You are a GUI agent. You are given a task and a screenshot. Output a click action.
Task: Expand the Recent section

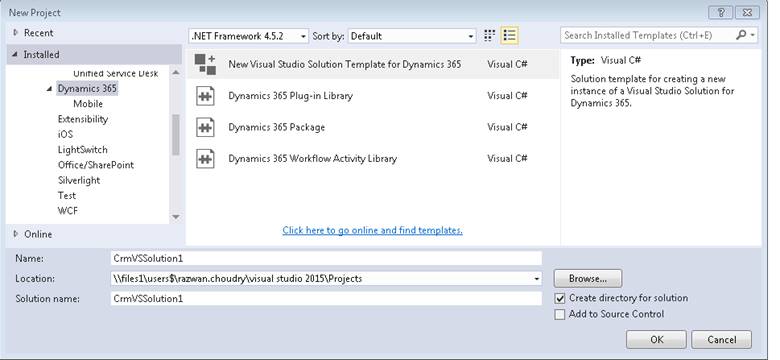tap(15, 33)
